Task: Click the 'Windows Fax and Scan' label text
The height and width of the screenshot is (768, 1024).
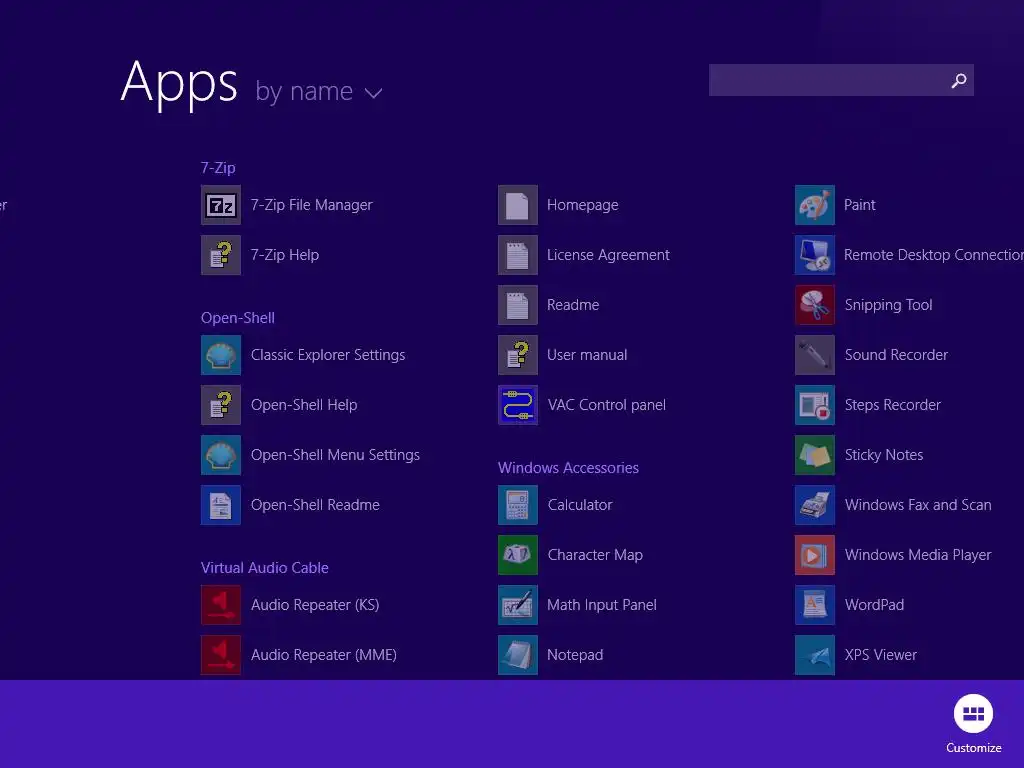Action: coord(918,505)
